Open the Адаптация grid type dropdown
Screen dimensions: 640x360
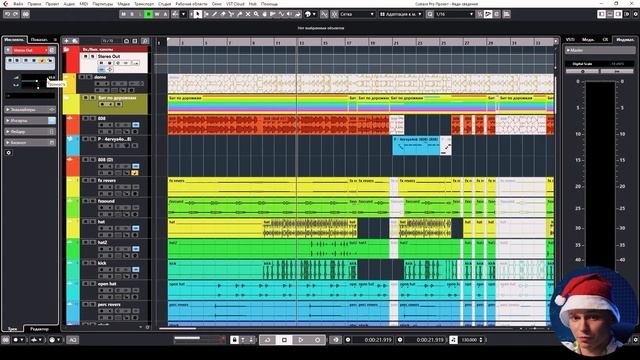pyautogui.click(x=401, y=14)
